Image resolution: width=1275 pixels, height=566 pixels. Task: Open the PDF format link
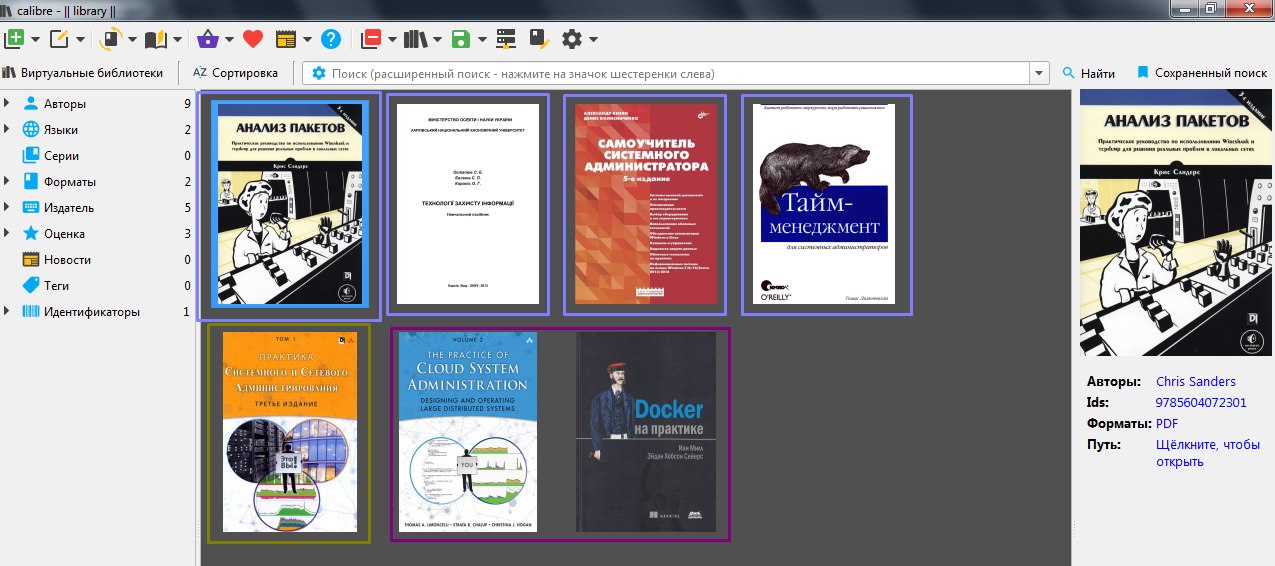point(1167,423)
